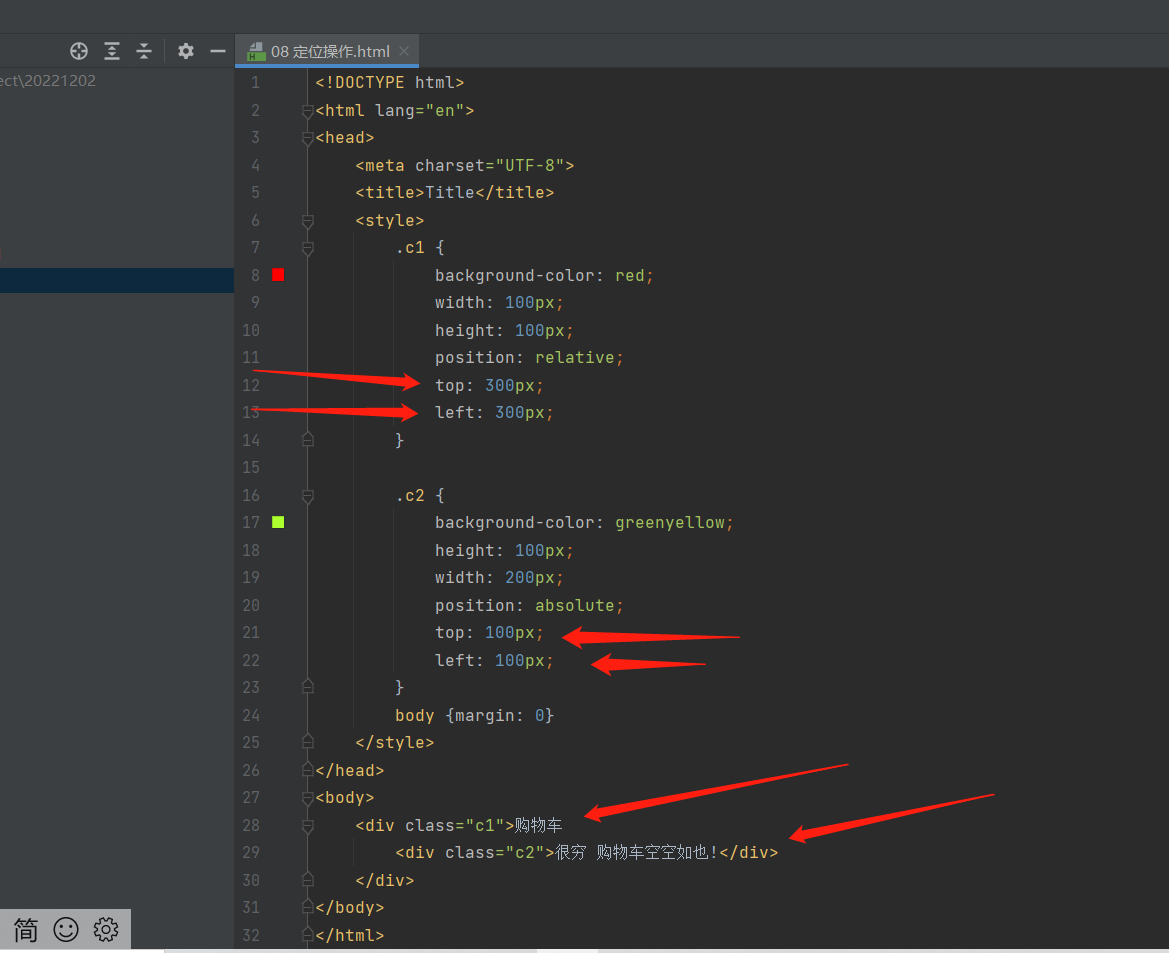Image resolution: width=1169 pixels, height=953 pixels.
Task: Click the 'red' value on line 8
Action: click(630, 276)
